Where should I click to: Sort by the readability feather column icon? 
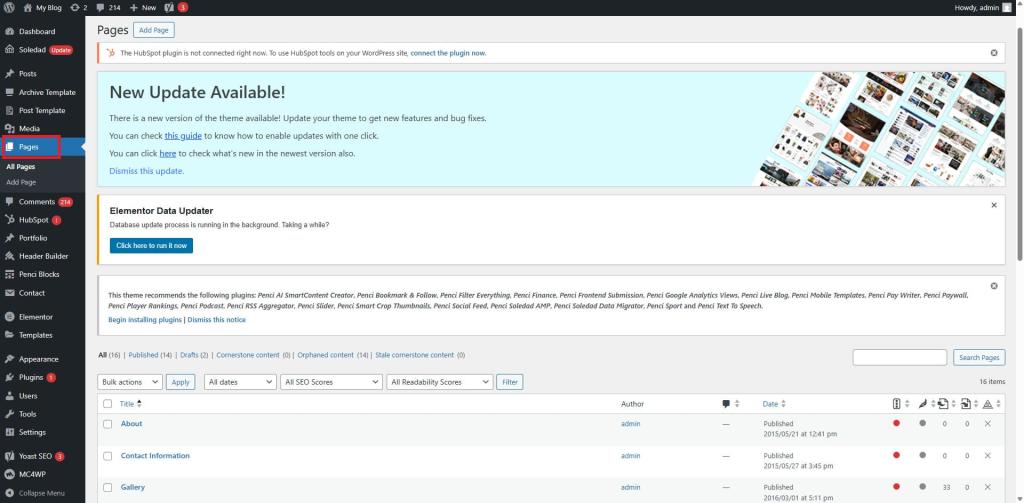[925, 404]
